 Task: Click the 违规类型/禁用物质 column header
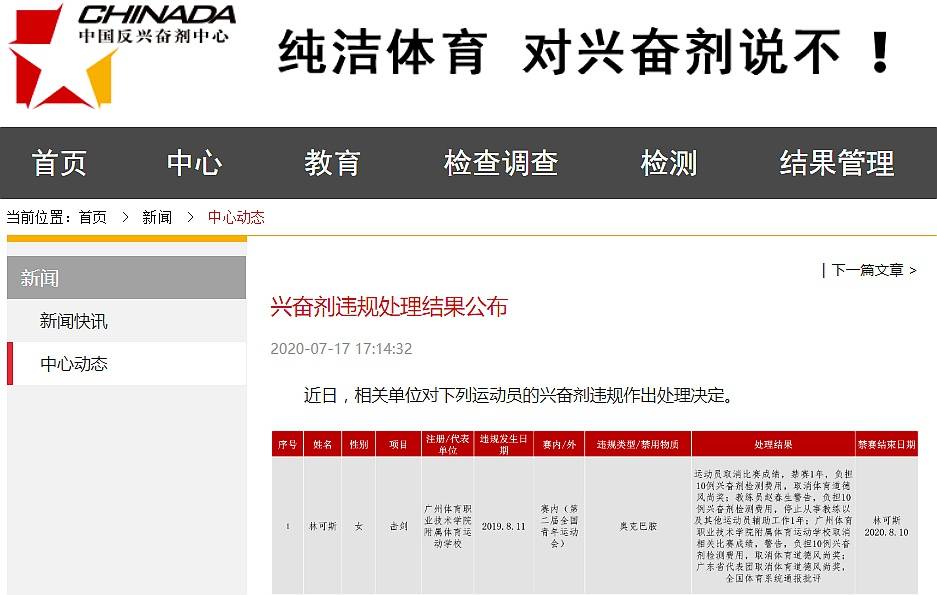(638, 444)
